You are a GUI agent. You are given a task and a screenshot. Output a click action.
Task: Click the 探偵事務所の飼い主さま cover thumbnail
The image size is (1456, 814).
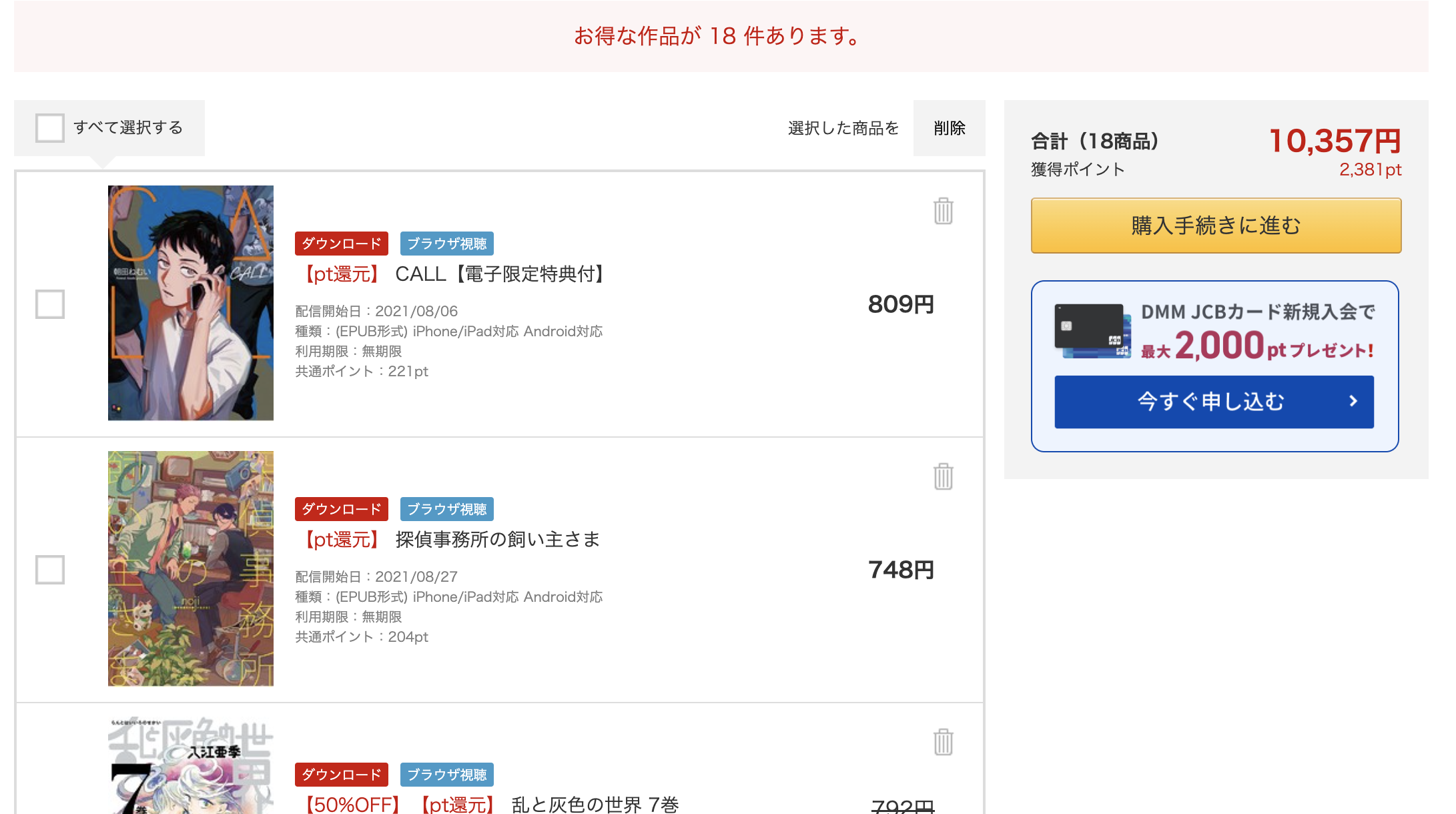coord(191,568)
